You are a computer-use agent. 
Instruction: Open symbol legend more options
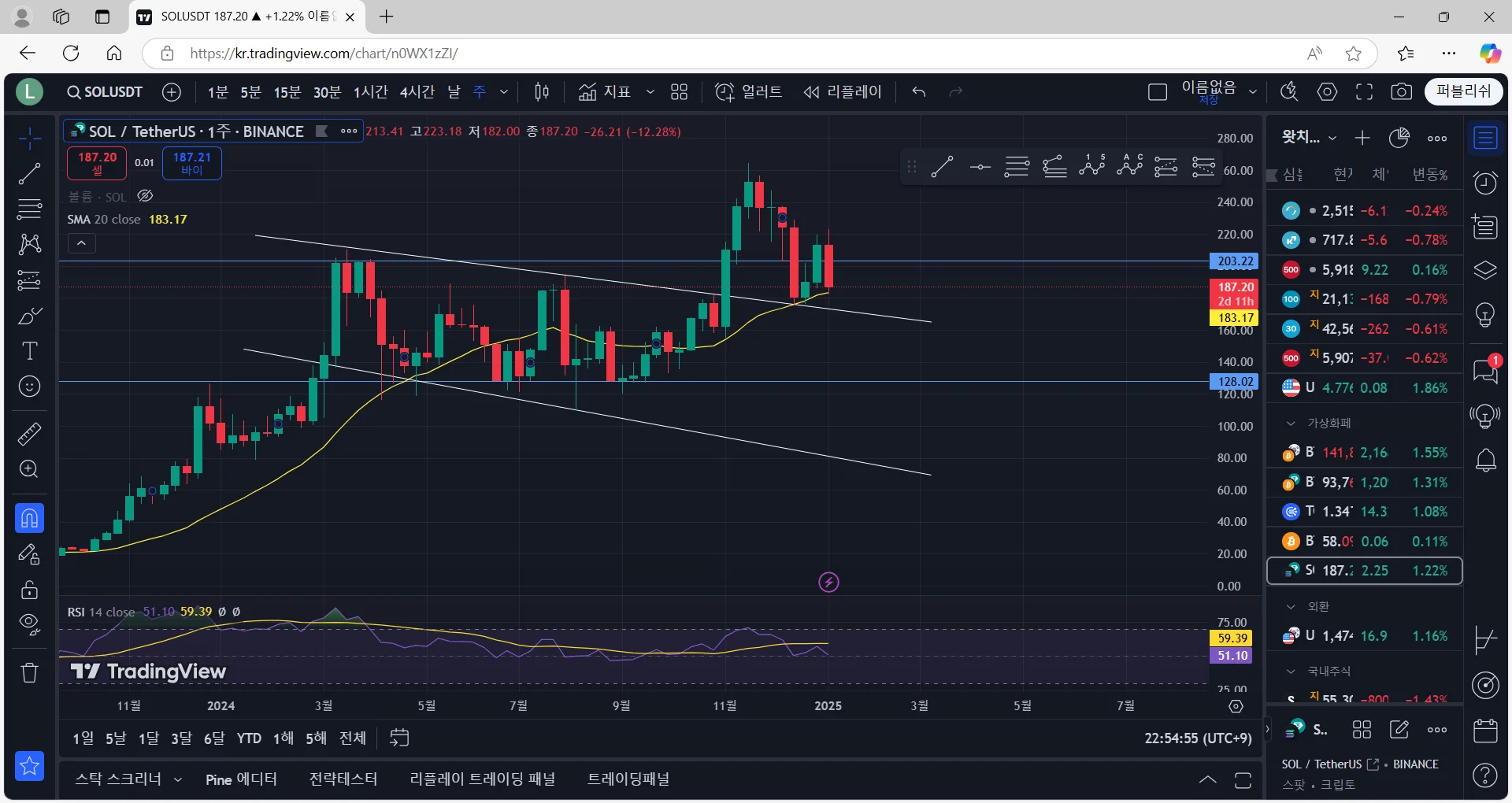click(349, 131)
